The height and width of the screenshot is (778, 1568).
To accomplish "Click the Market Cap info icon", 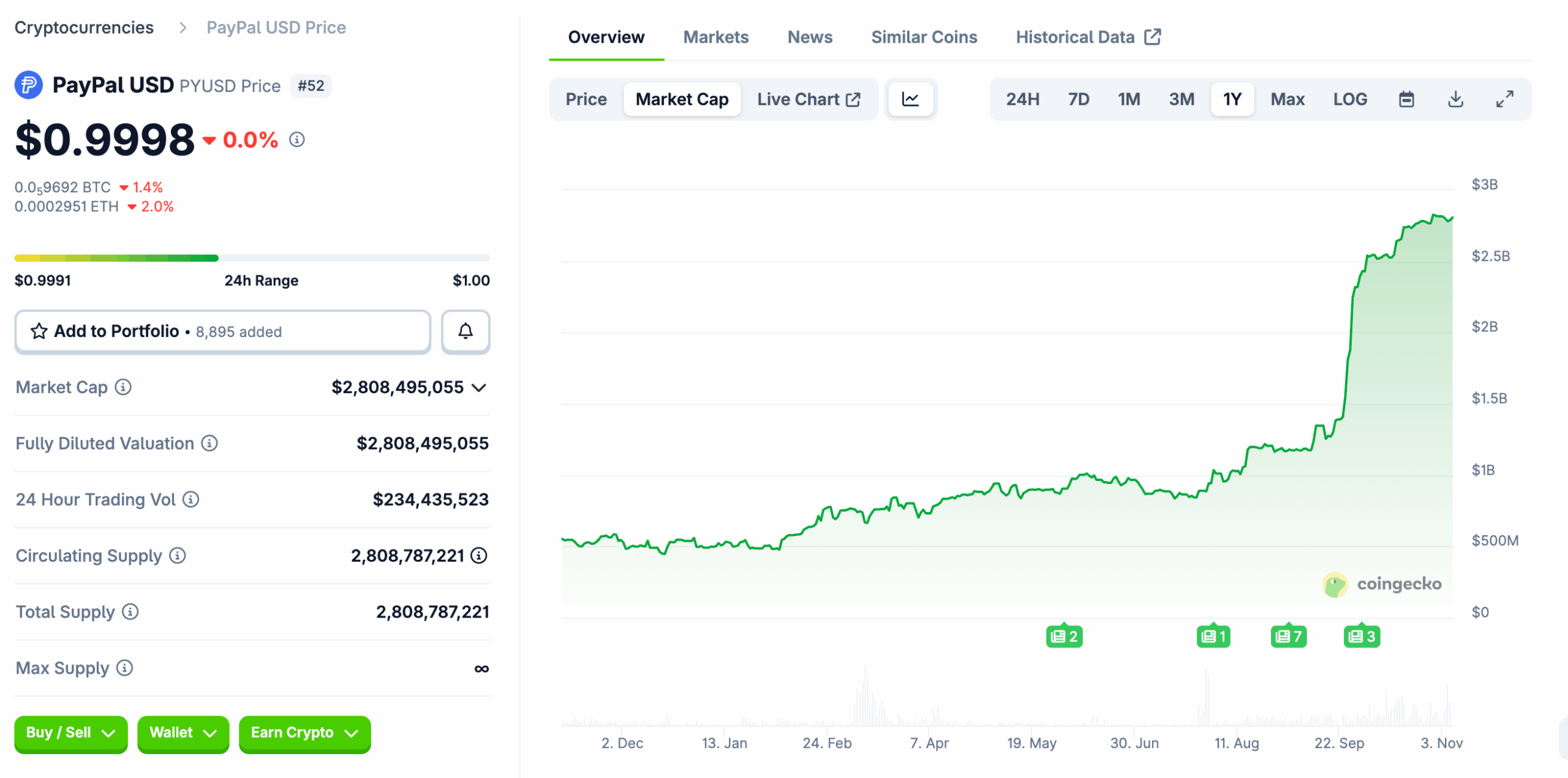I will [x=123, y=387].
